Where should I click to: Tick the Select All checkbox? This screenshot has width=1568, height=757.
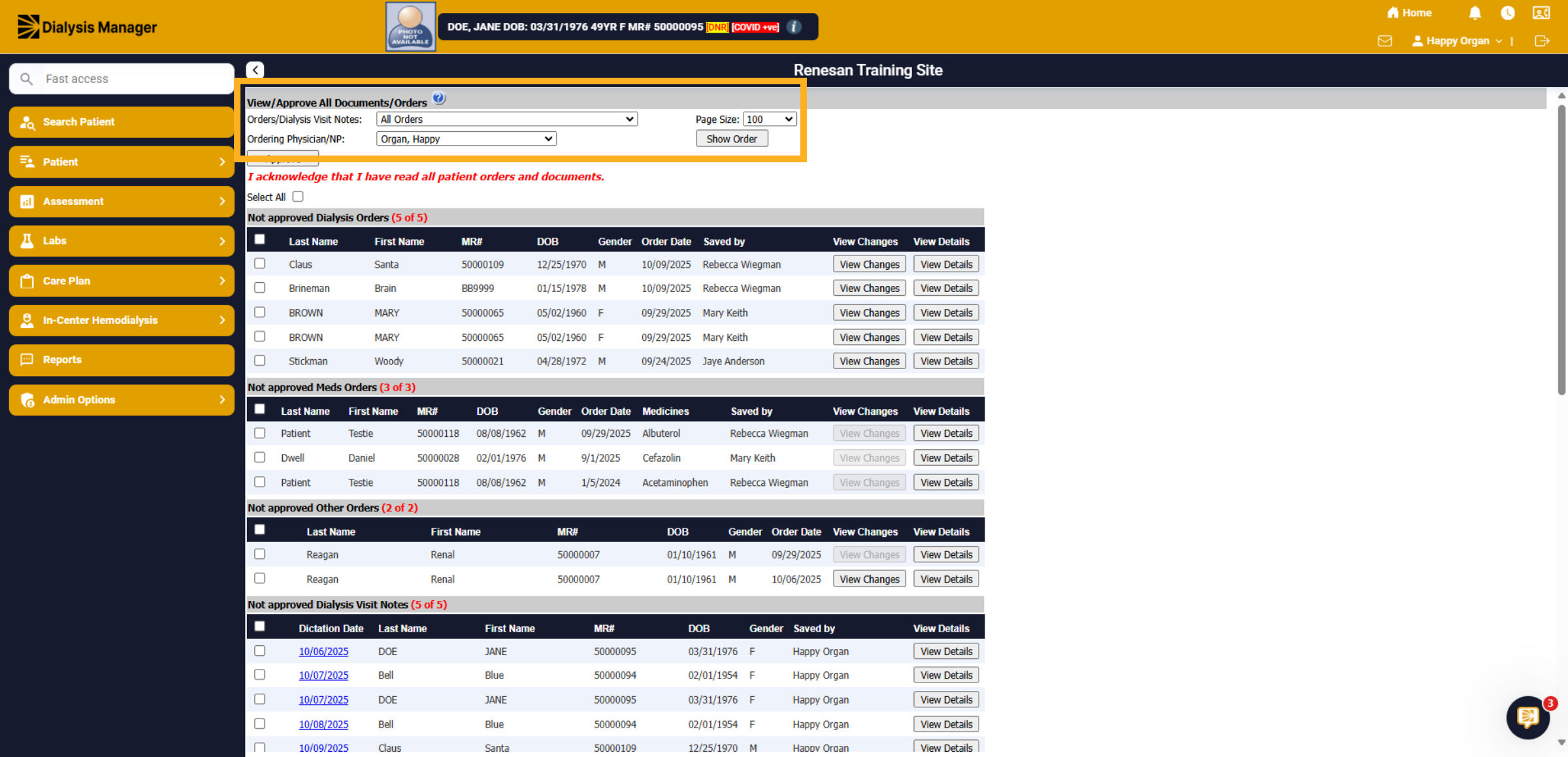pyautogui.click(x=298, y=197)
